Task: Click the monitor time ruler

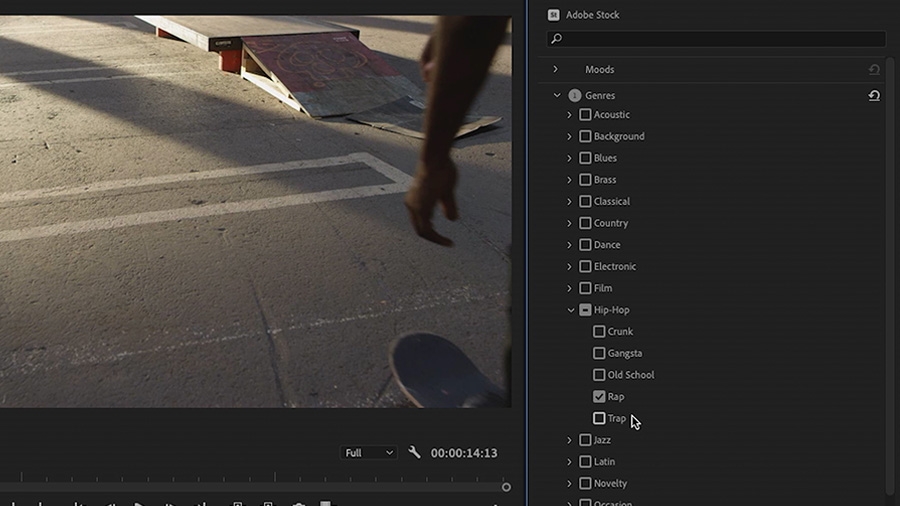Action: click(255, 477)
